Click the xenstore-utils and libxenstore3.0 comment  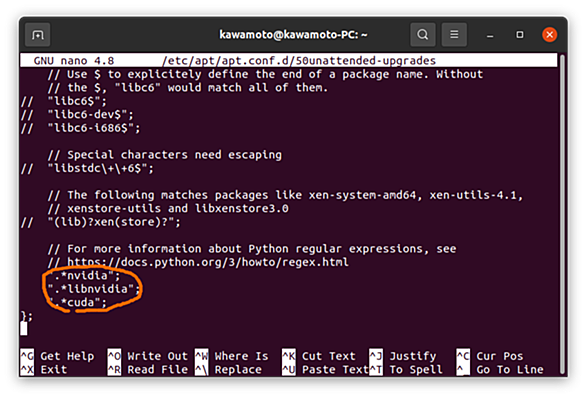coord(168,209)
